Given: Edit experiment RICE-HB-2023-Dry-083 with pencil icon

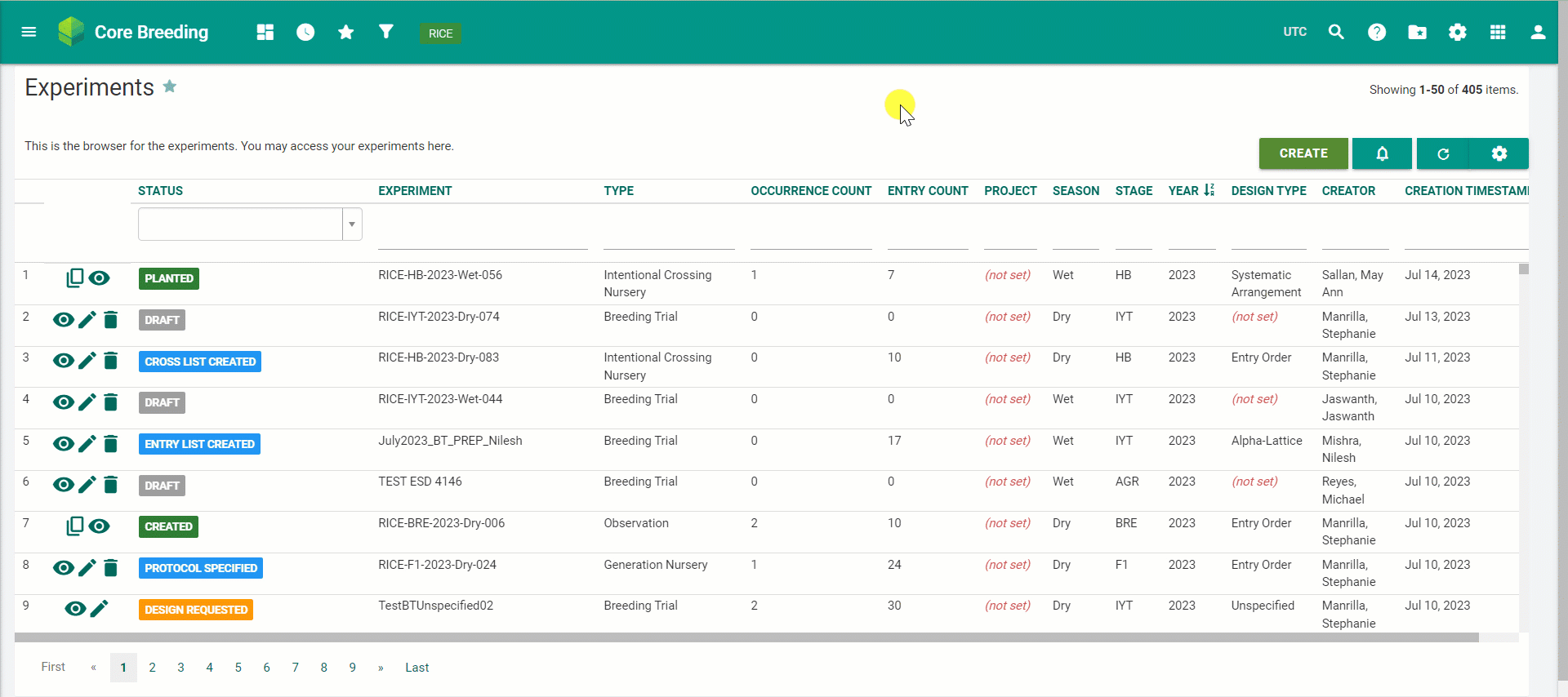Looking at the screenshot, I should [x=87, y=361].
